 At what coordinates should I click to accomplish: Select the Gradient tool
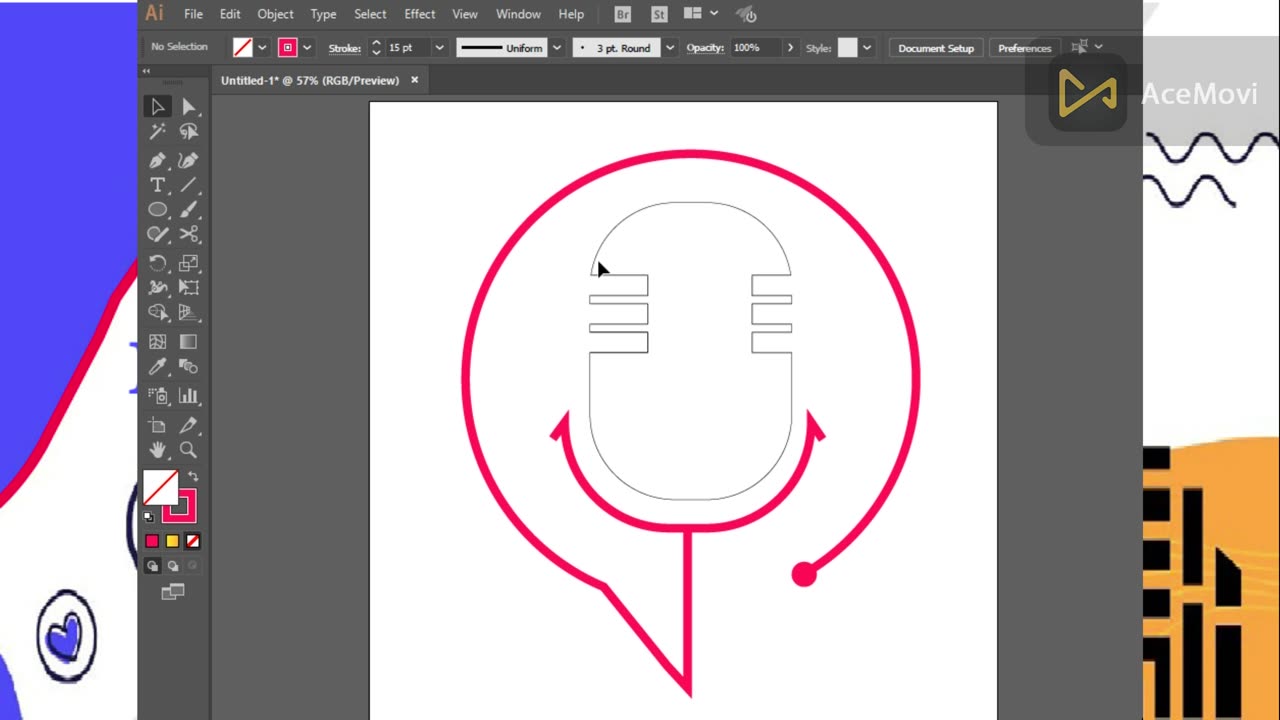point(188,342)
